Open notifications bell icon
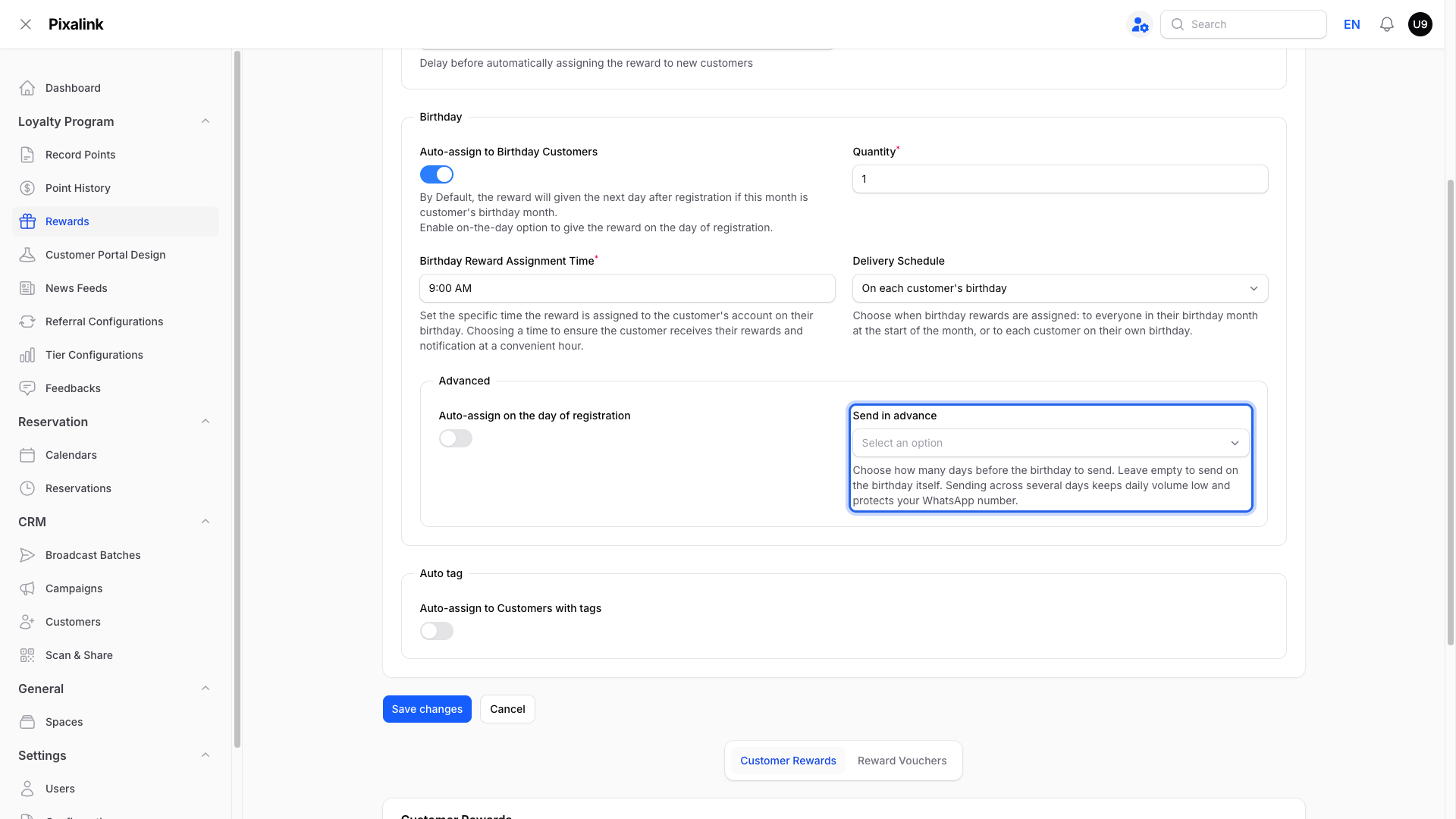Image resolution: width=1456 pixels, height=819 pixels. (x=1387, y=24)
